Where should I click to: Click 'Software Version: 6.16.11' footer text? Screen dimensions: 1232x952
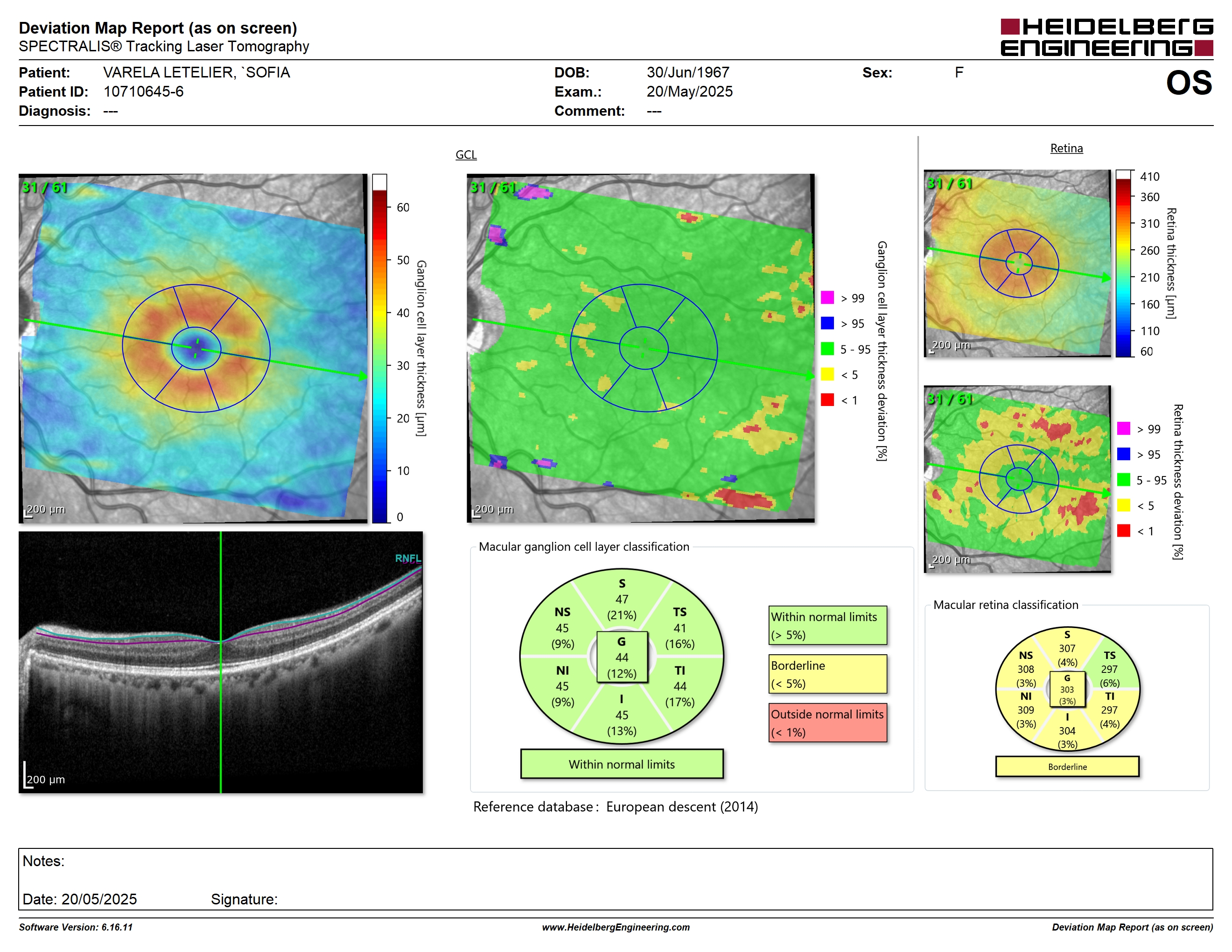tap(76, 927)
